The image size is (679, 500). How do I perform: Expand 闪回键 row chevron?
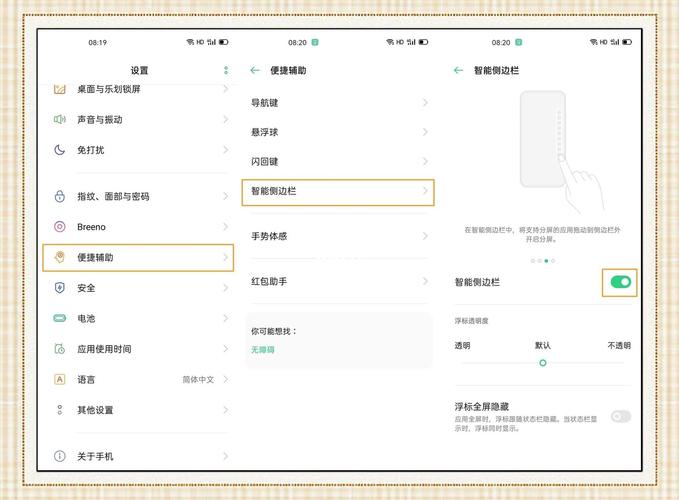click(425, 161)
